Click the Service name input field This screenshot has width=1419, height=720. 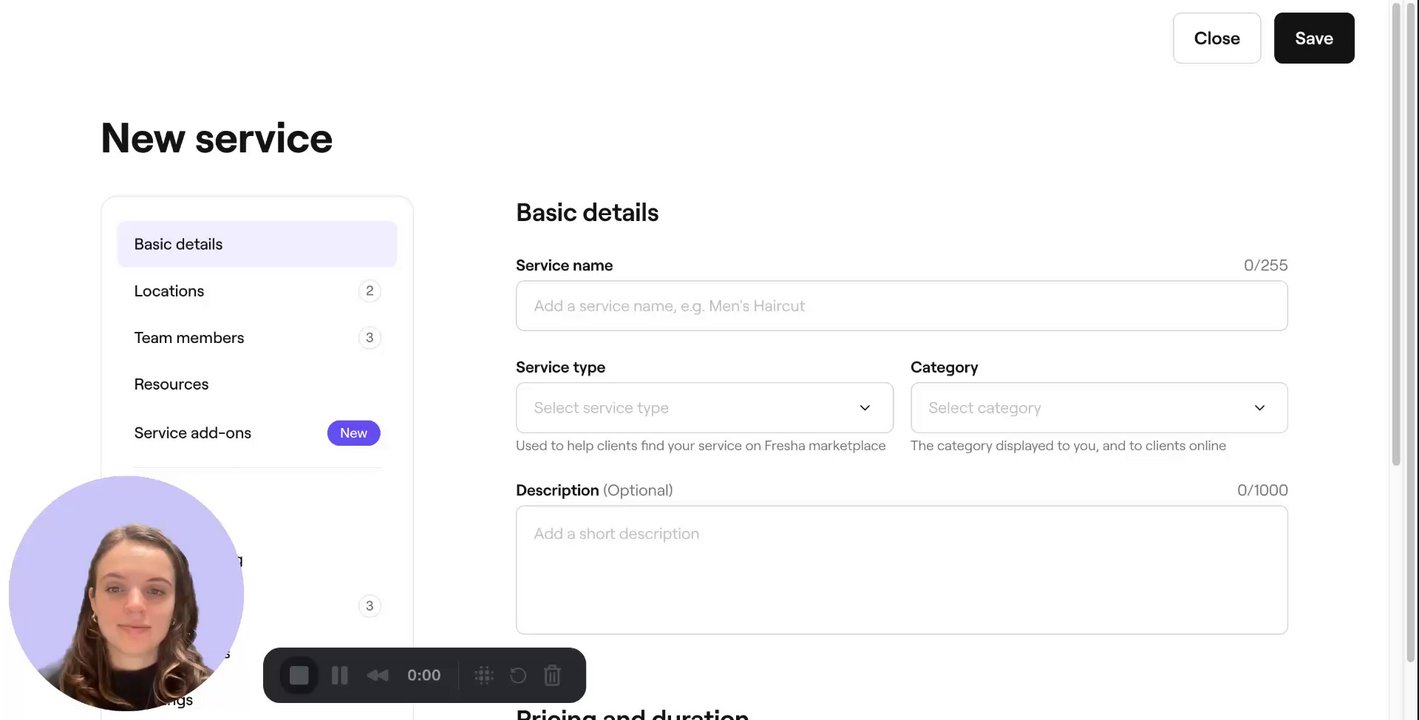[x=901, y=306]
